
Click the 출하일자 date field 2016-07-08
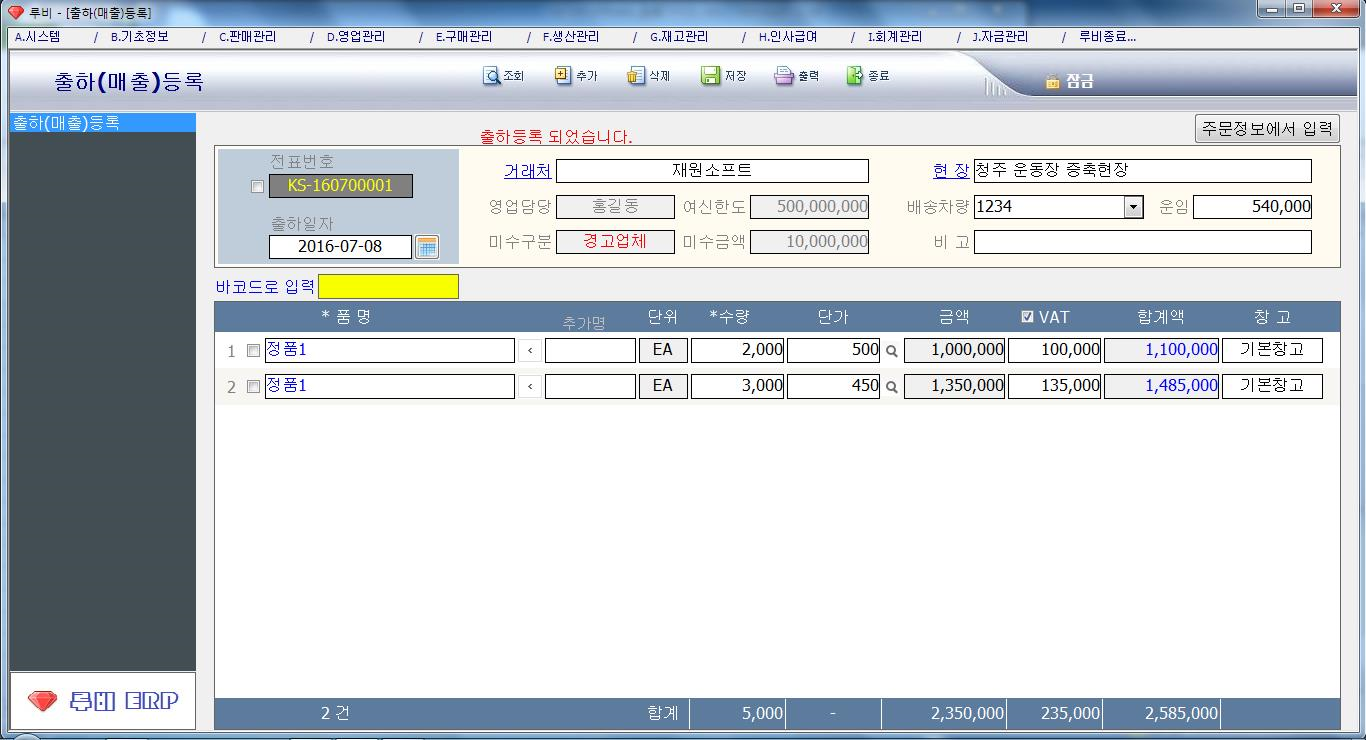340,247
